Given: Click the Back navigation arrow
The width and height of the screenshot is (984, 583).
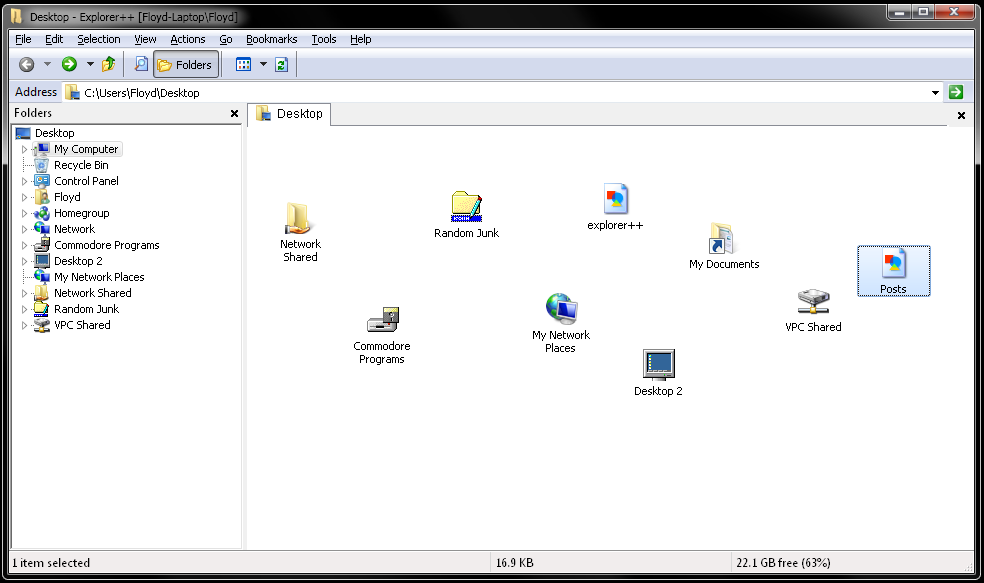Looking at the screenshot, I should [x=27, y=65].
